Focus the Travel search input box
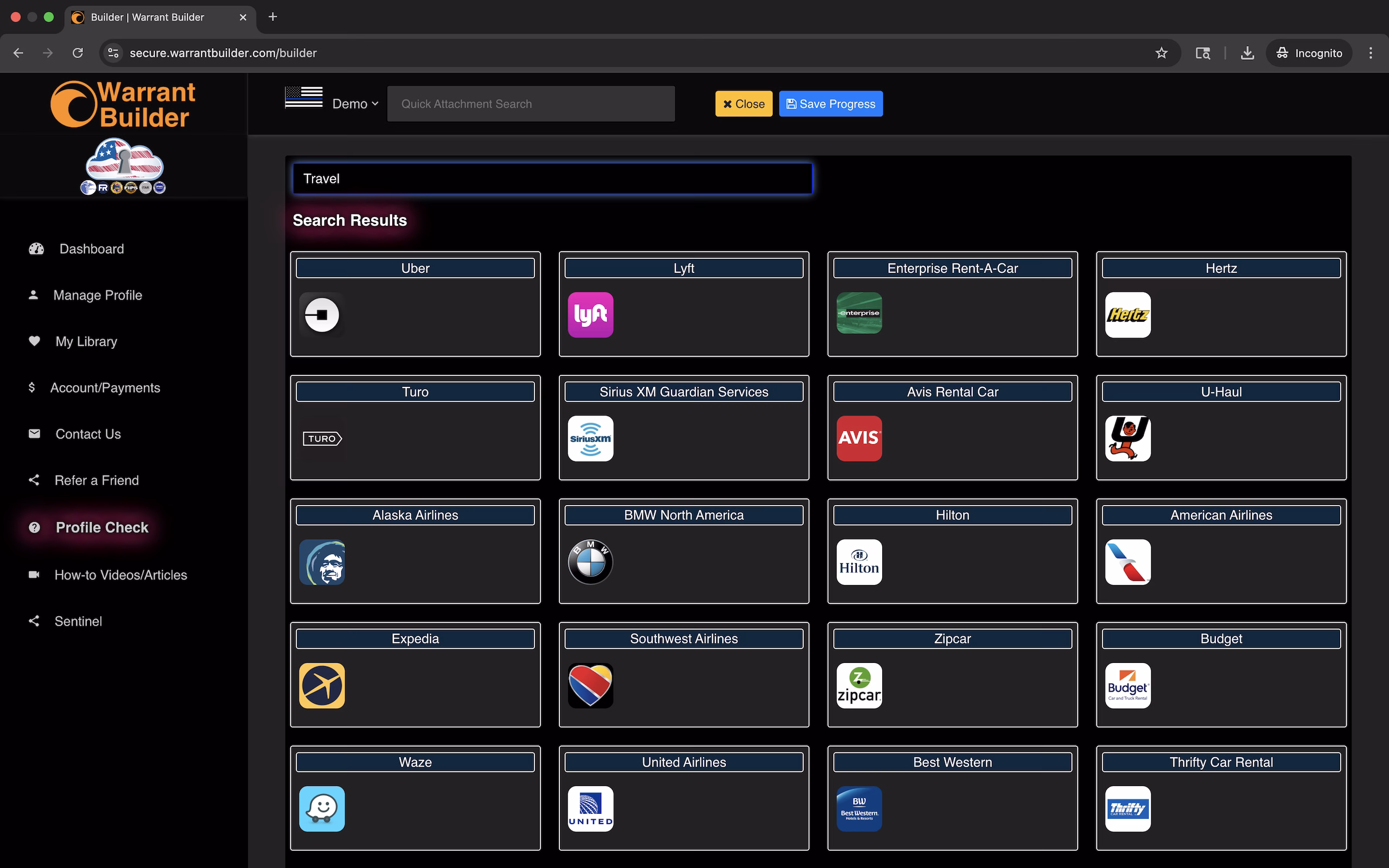Screen dimensions: 1389x868 pyautogui.click(x=552, y=178)
